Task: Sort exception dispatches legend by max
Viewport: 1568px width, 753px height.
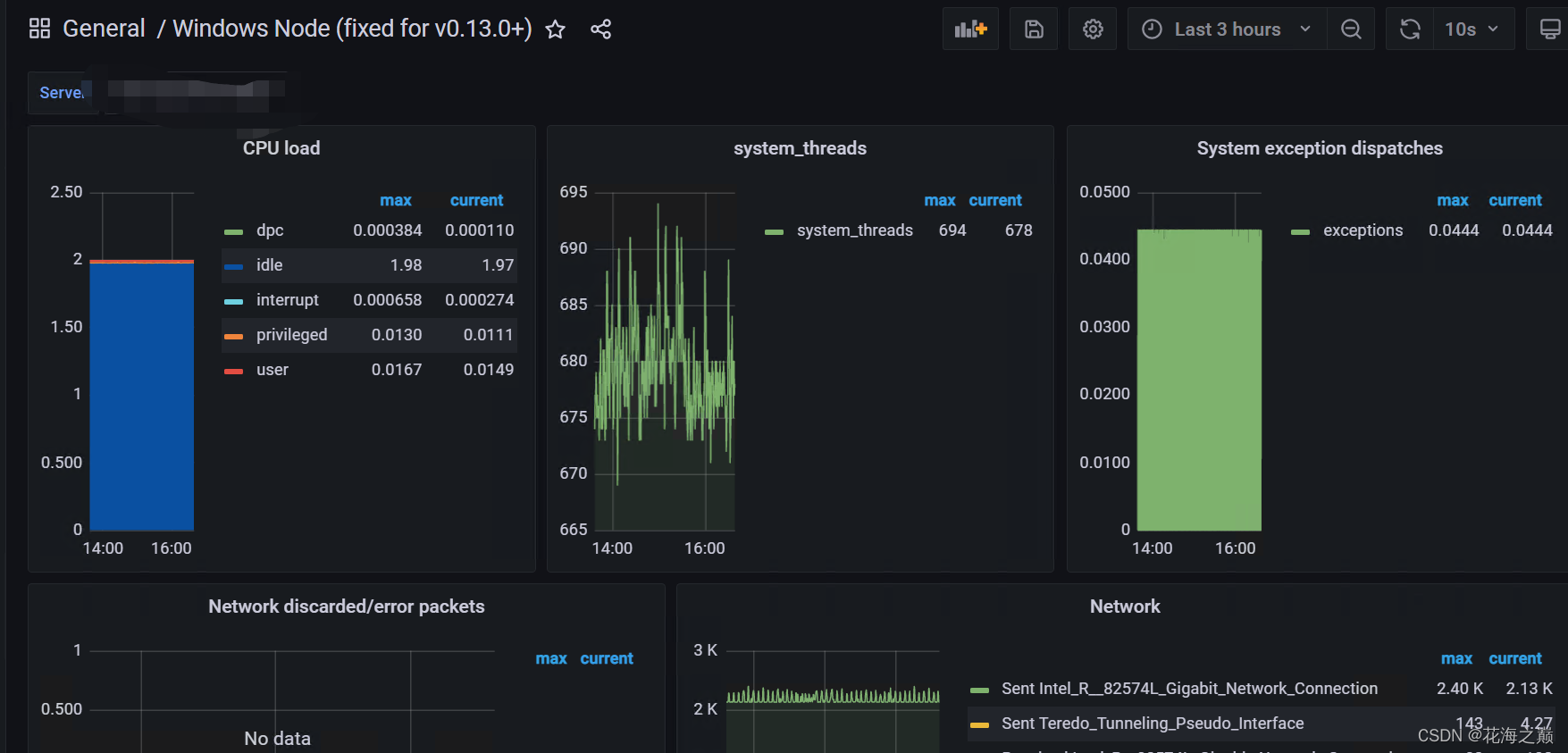Action: pos(1453,200)
